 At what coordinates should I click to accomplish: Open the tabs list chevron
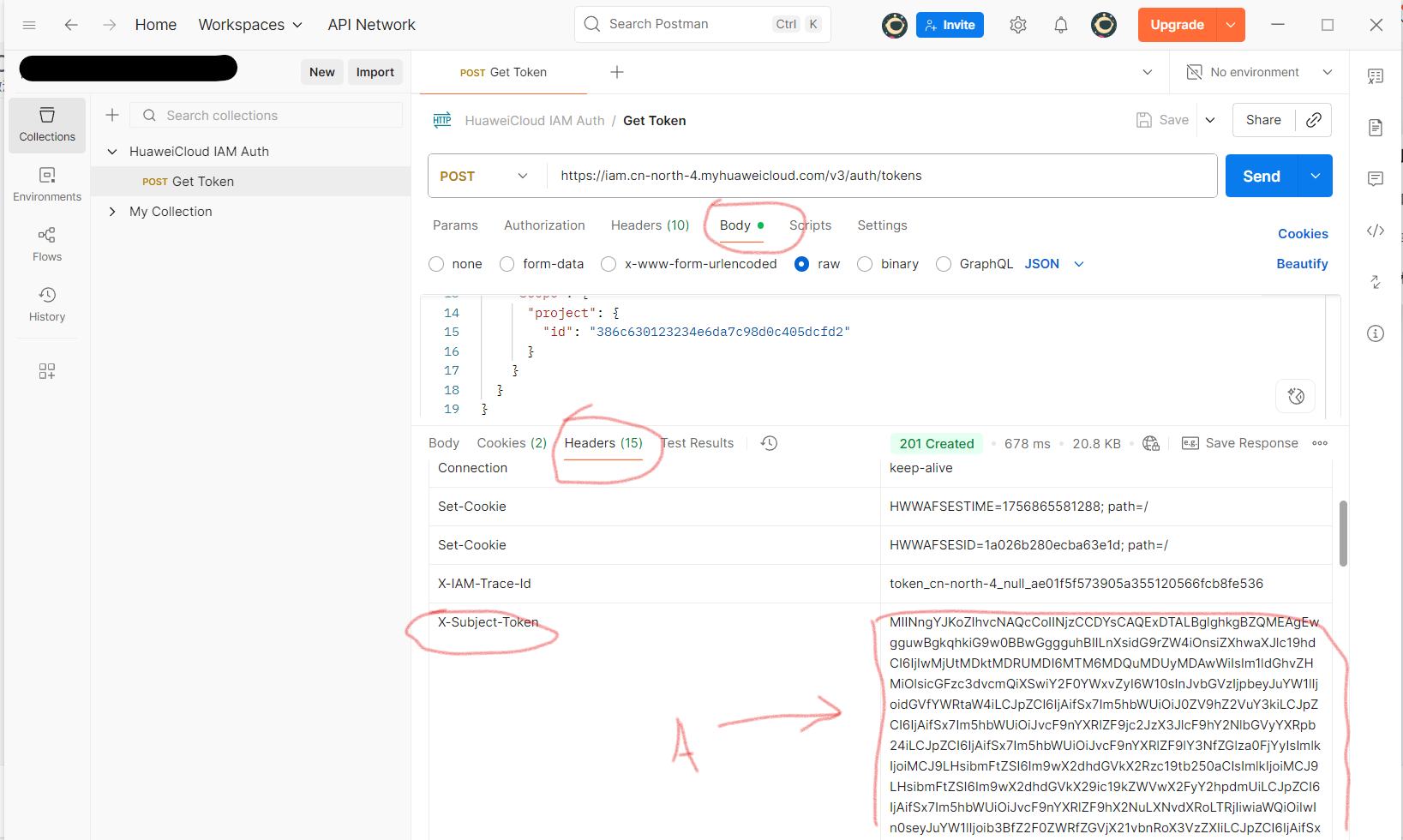pos(1148,72)
